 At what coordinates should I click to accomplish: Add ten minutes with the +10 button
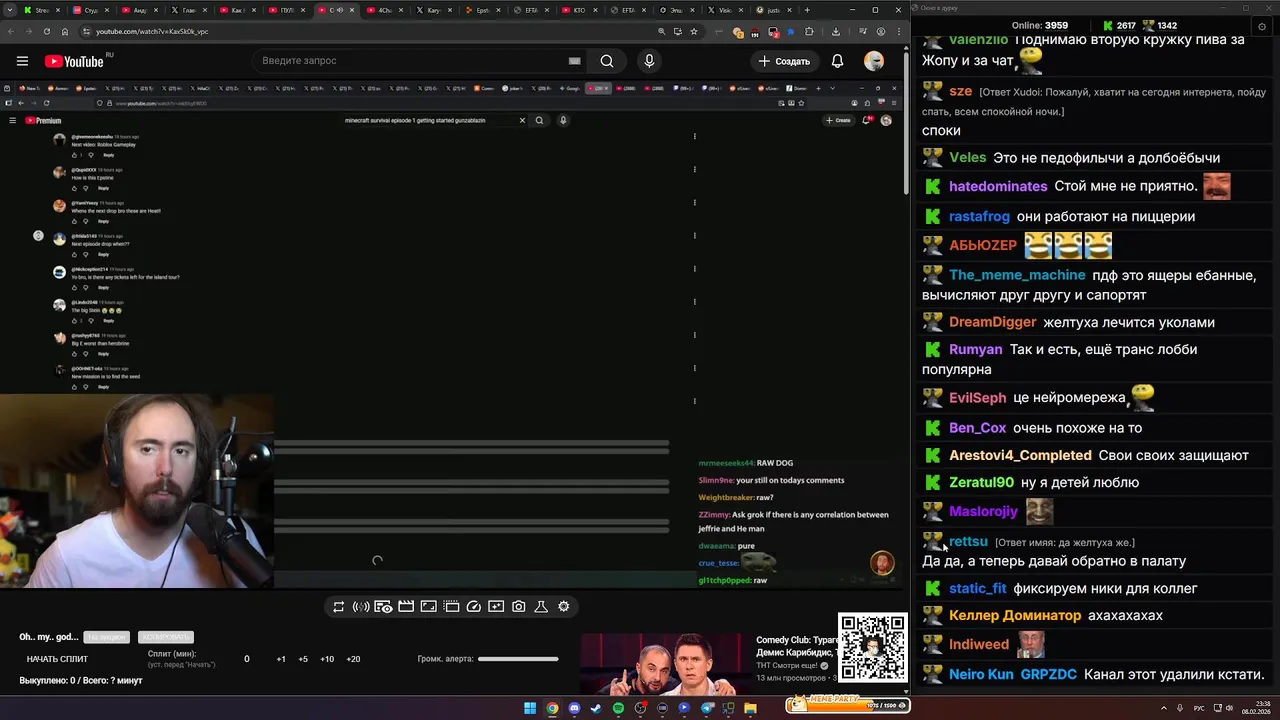[x=327, y=659]
